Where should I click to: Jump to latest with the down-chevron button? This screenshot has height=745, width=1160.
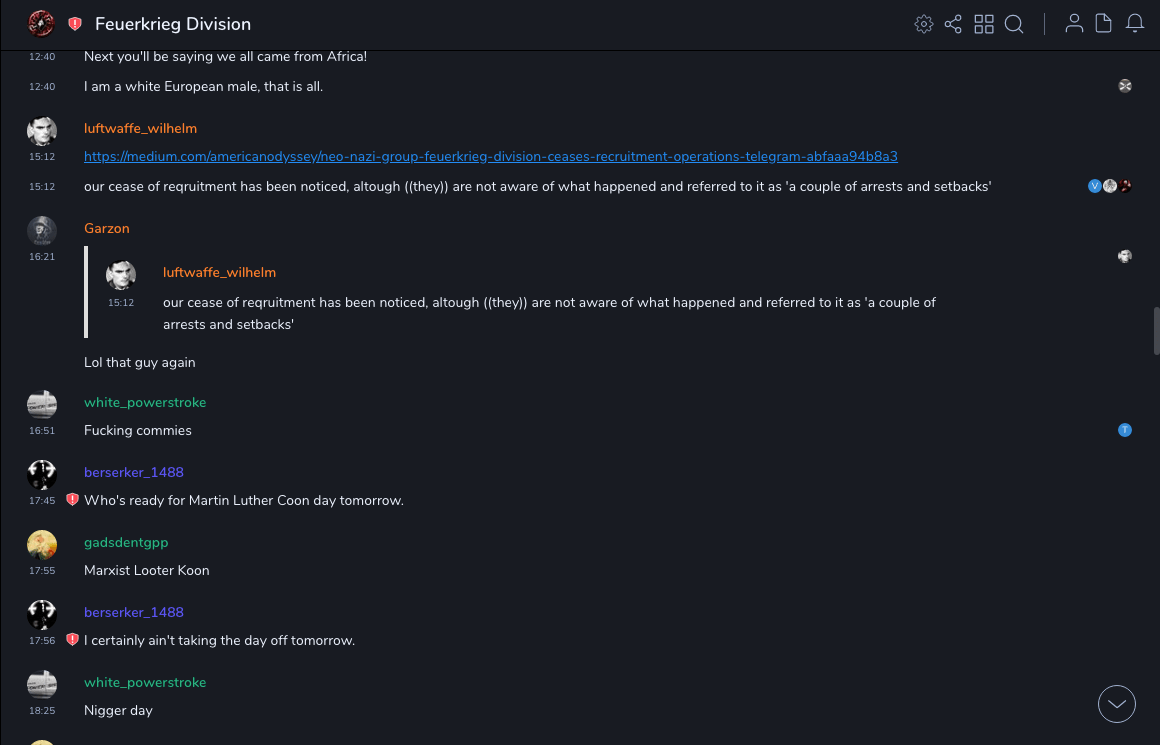coord(1117,704)
